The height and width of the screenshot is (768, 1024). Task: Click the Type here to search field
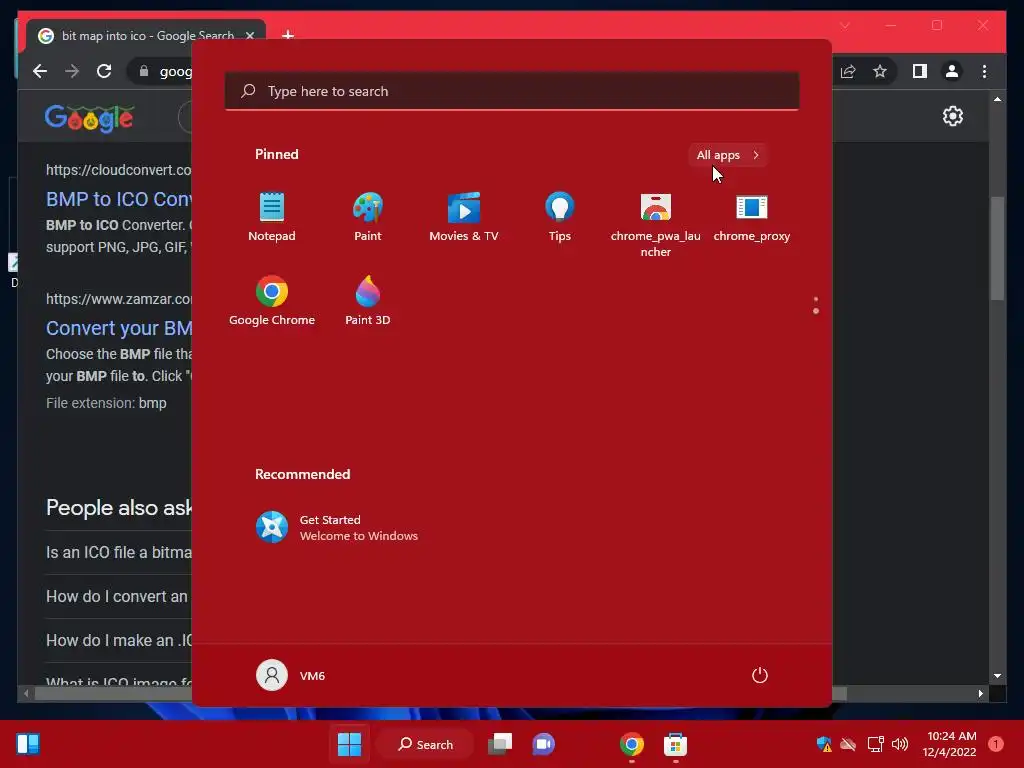pos(512,91)
